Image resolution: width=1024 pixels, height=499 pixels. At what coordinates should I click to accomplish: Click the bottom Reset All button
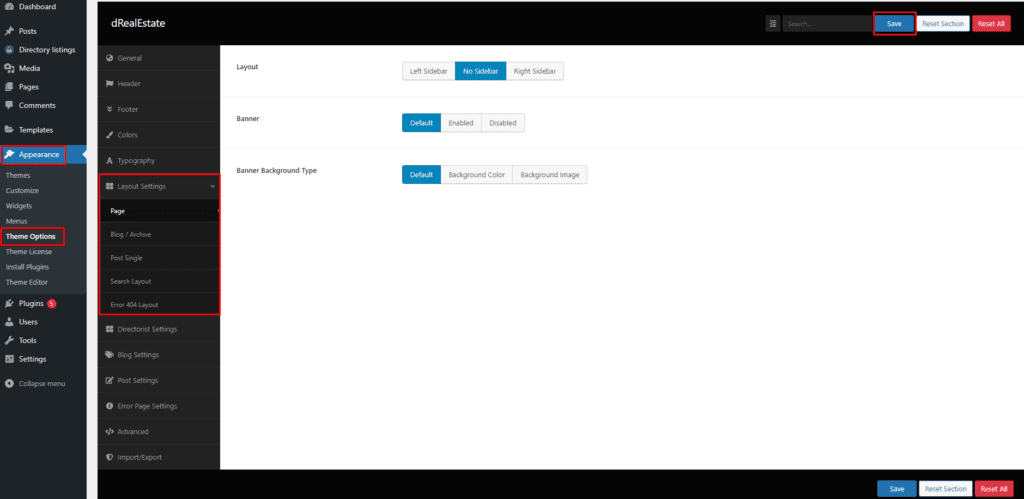coord(993,489)
